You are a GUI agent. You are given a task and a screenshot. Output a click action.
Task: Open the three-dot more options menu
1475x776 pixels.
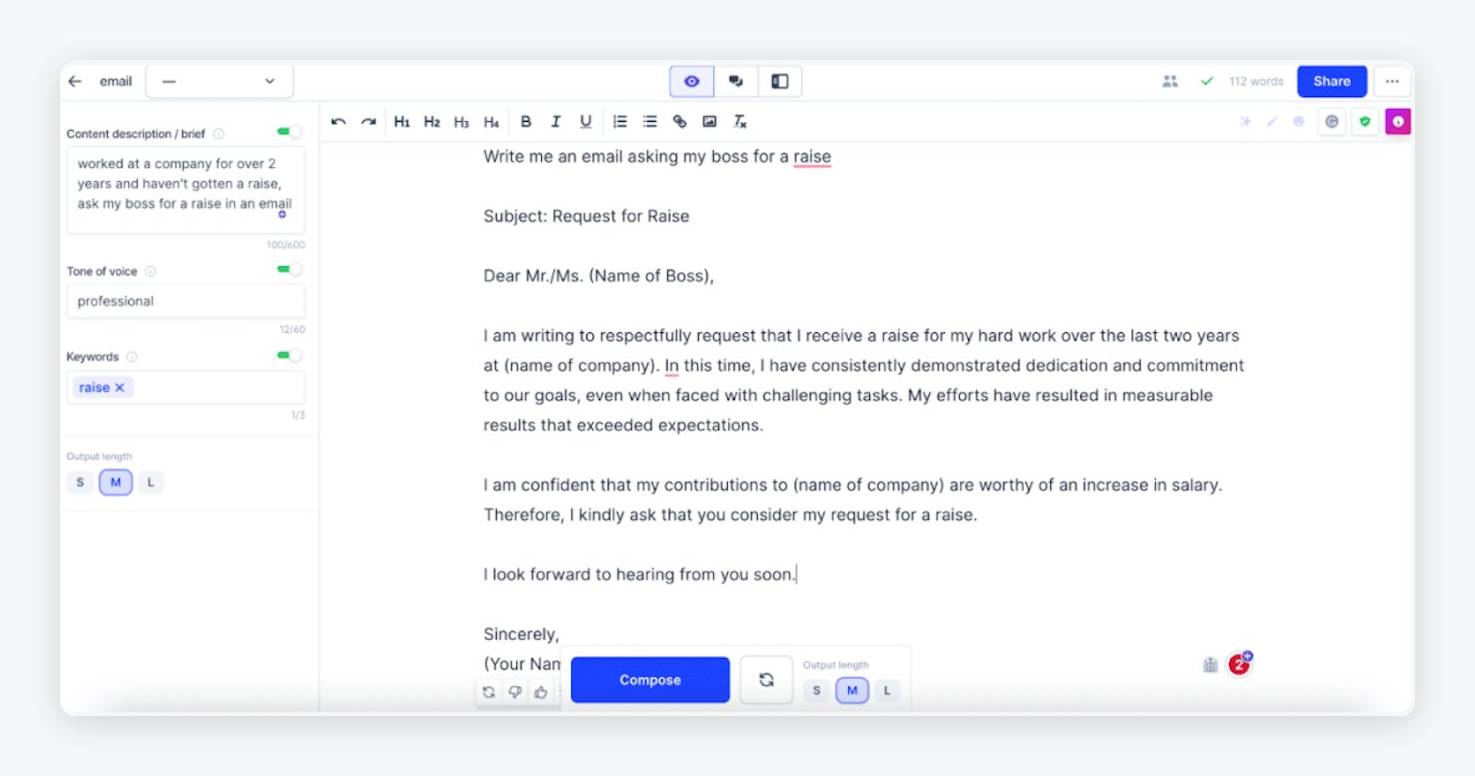[x=1392, y=82]
